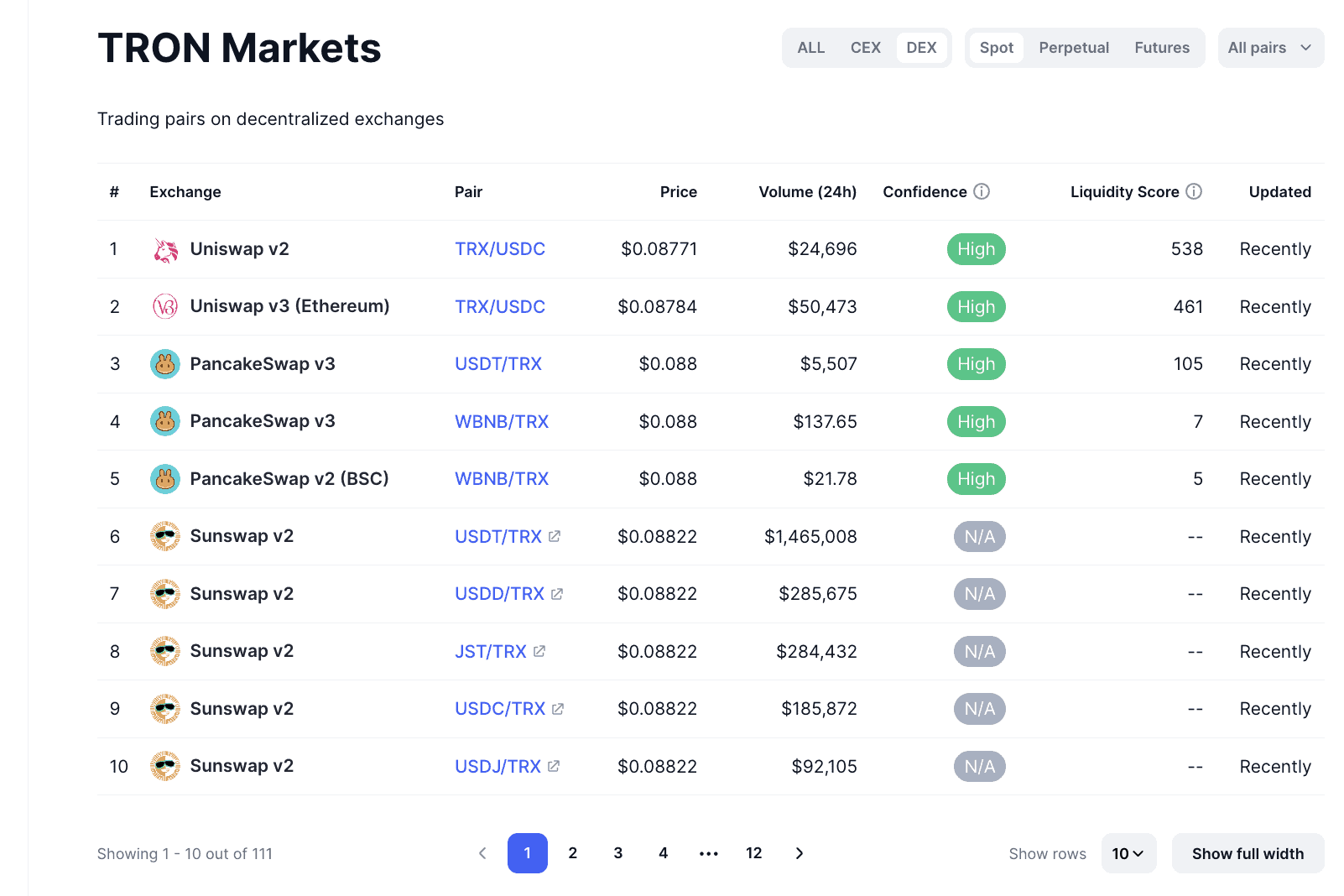
Task: Select the Futures market tab
Action: click(x=1162, y=48)
